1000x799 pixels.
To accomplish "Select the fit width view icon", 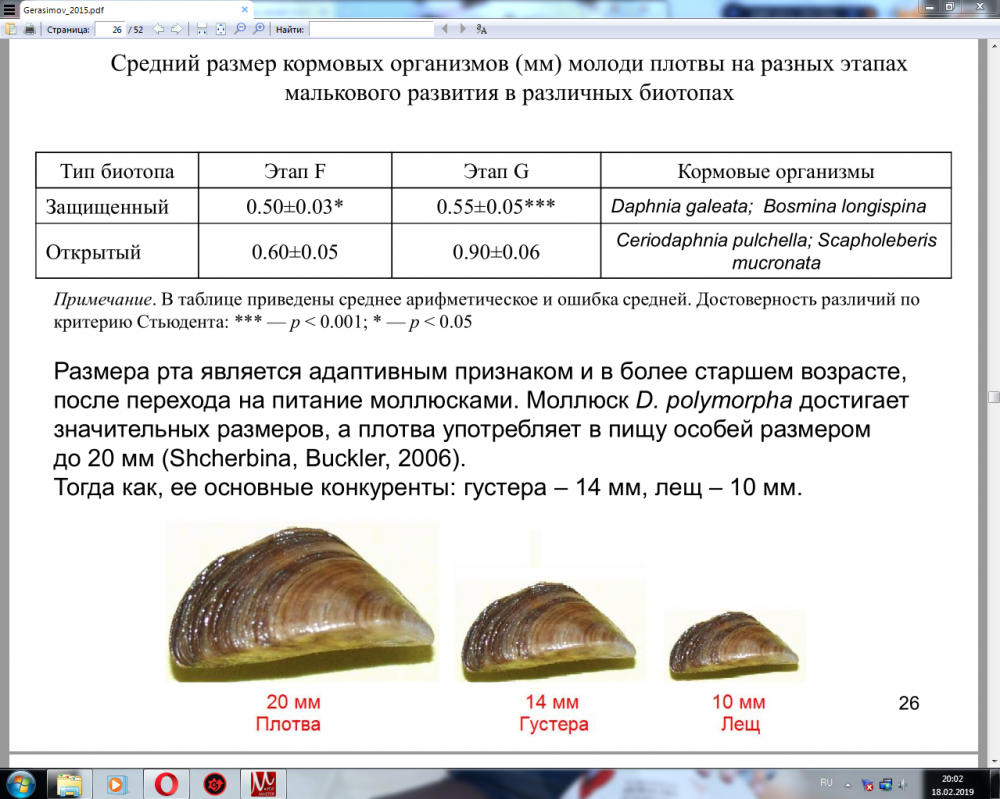I will pyautogui.click(x=202, y=29).
